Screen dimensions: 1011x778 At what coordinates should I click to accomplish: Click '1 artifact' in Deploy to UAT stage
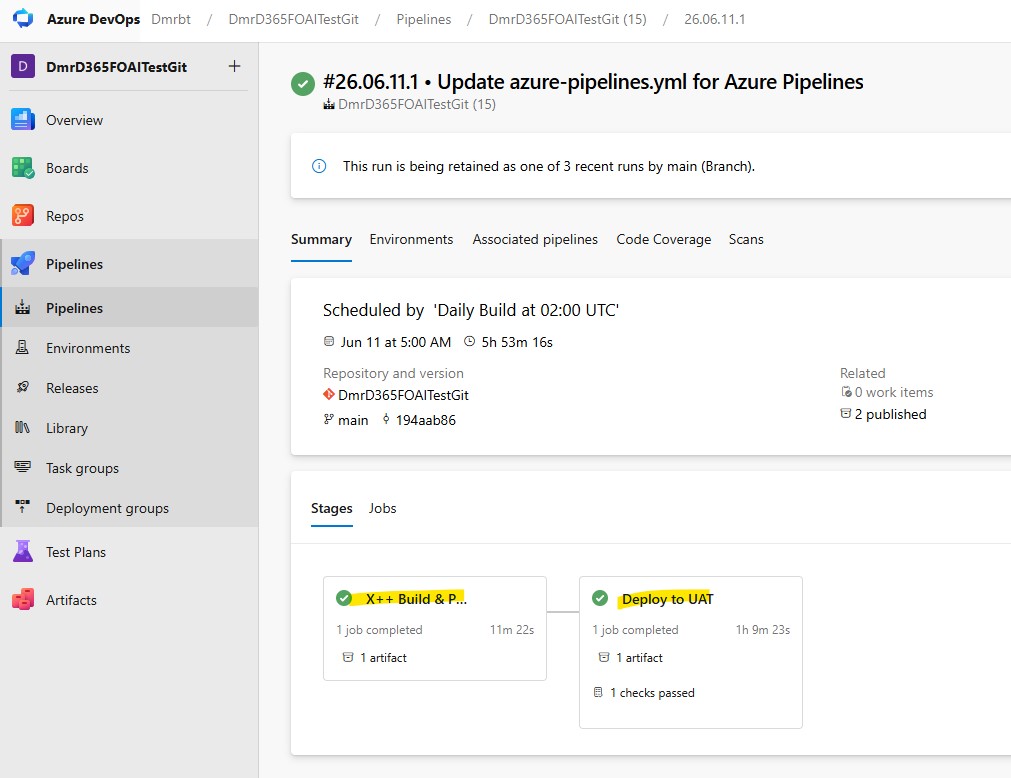click(x=639, y=657)
